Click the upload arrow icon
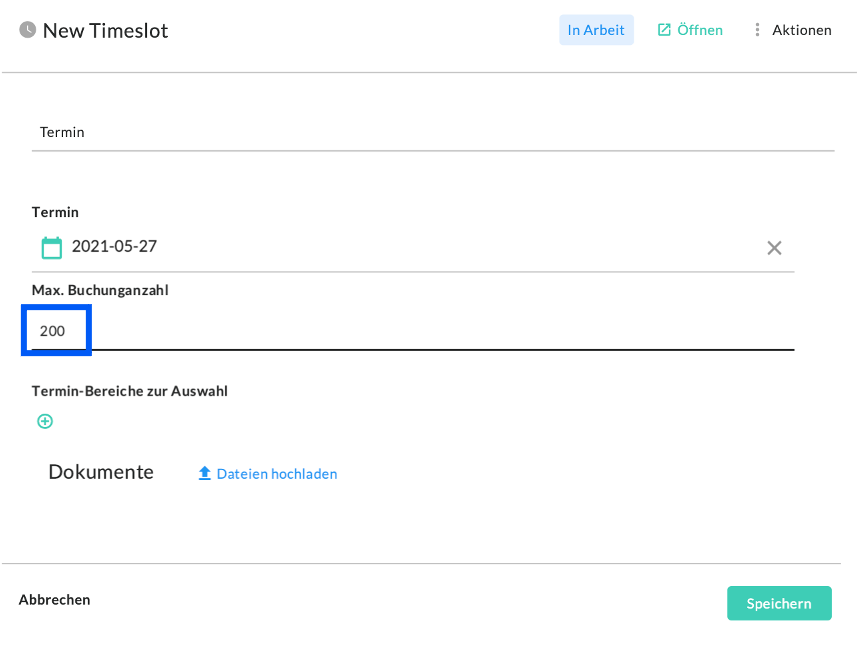Viewport: 858px width, 650px height. pyautogui.click(x=205, y=474)
